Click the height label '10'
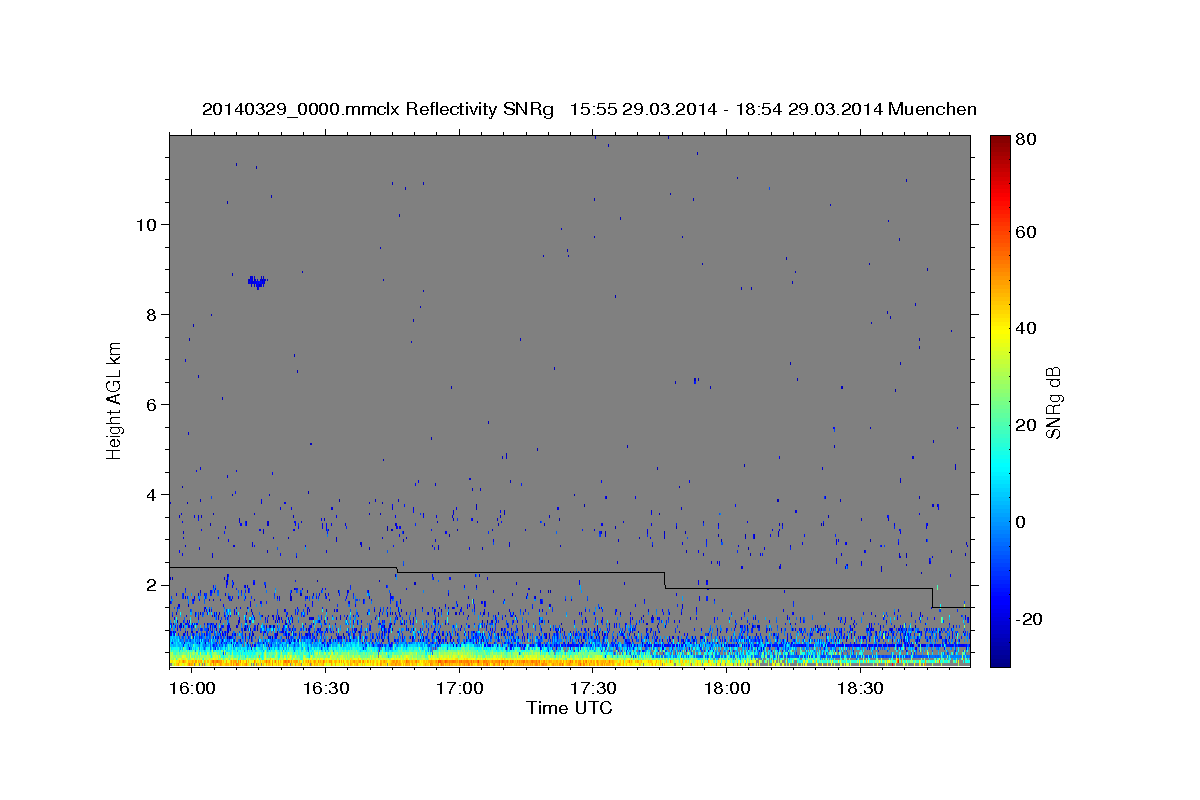 click(148, 224)
